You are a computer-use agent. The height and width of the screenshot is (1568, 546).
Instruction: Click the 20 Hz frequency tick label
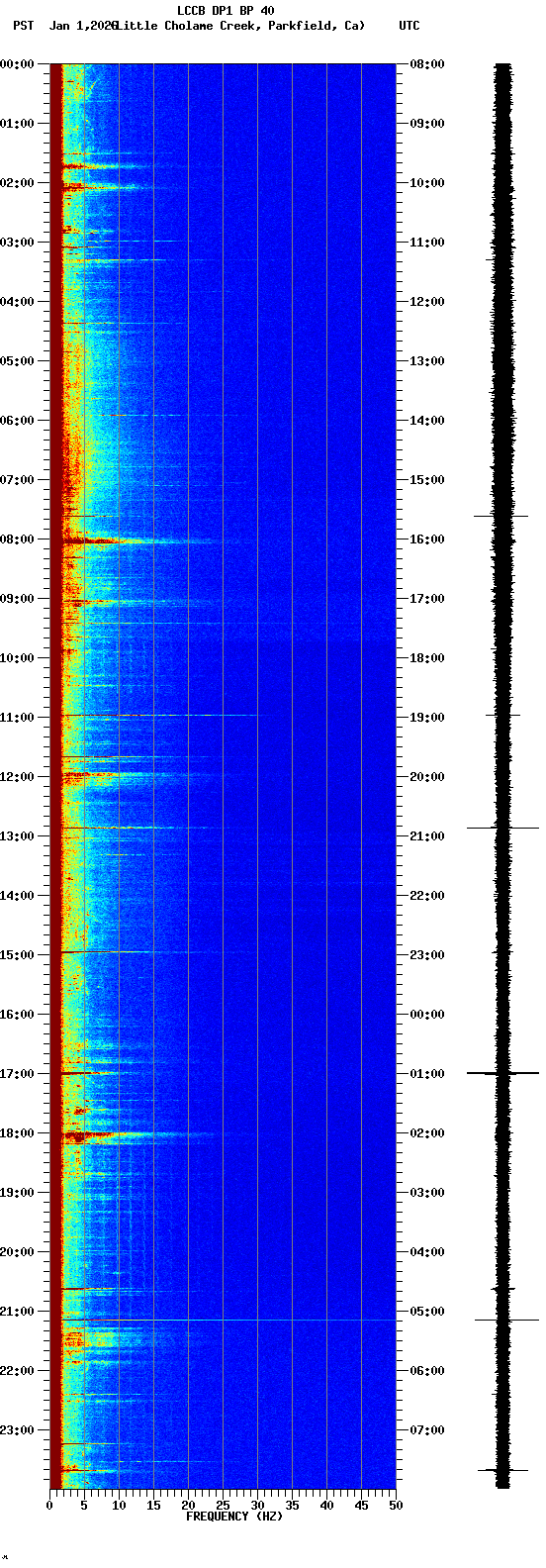coord(188,1506)
